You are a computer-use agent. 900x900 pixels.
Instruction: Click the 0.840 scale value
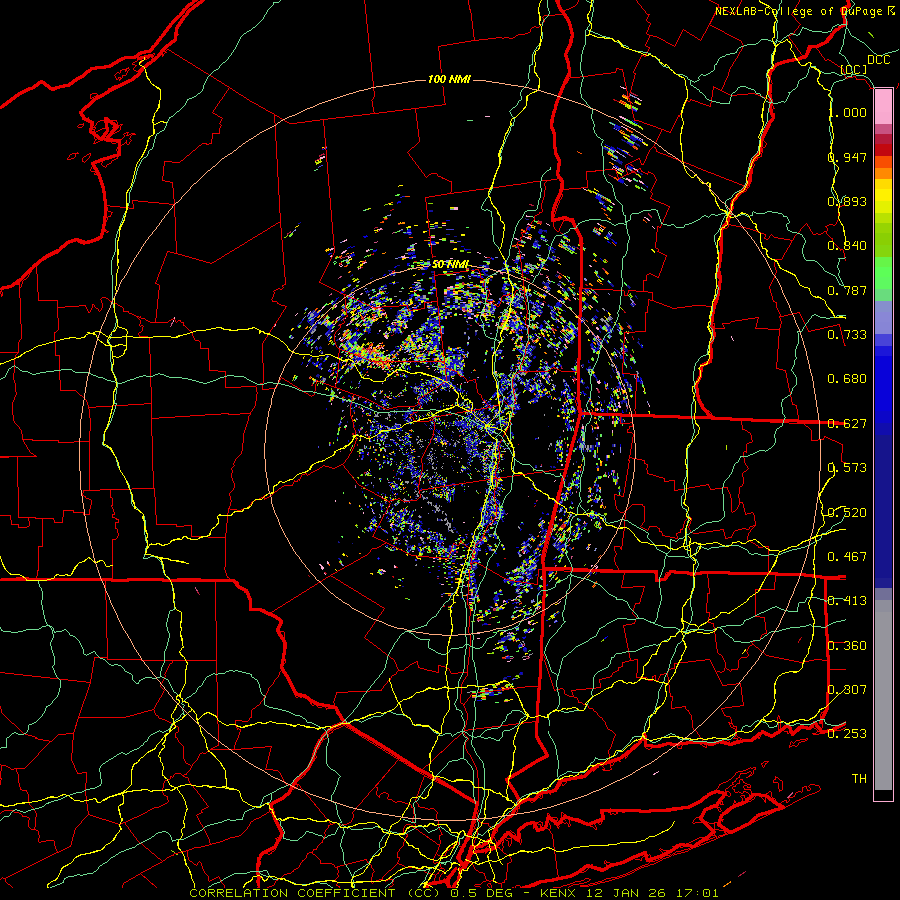point(847,246)
